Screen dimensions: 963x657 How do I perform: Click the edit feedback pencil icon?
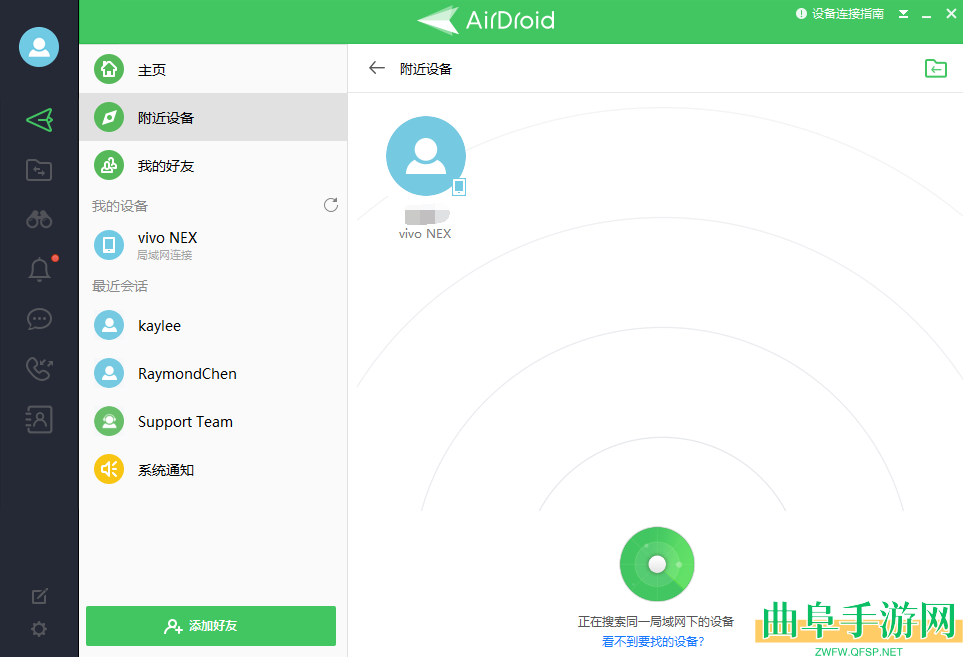pos(39,596)
